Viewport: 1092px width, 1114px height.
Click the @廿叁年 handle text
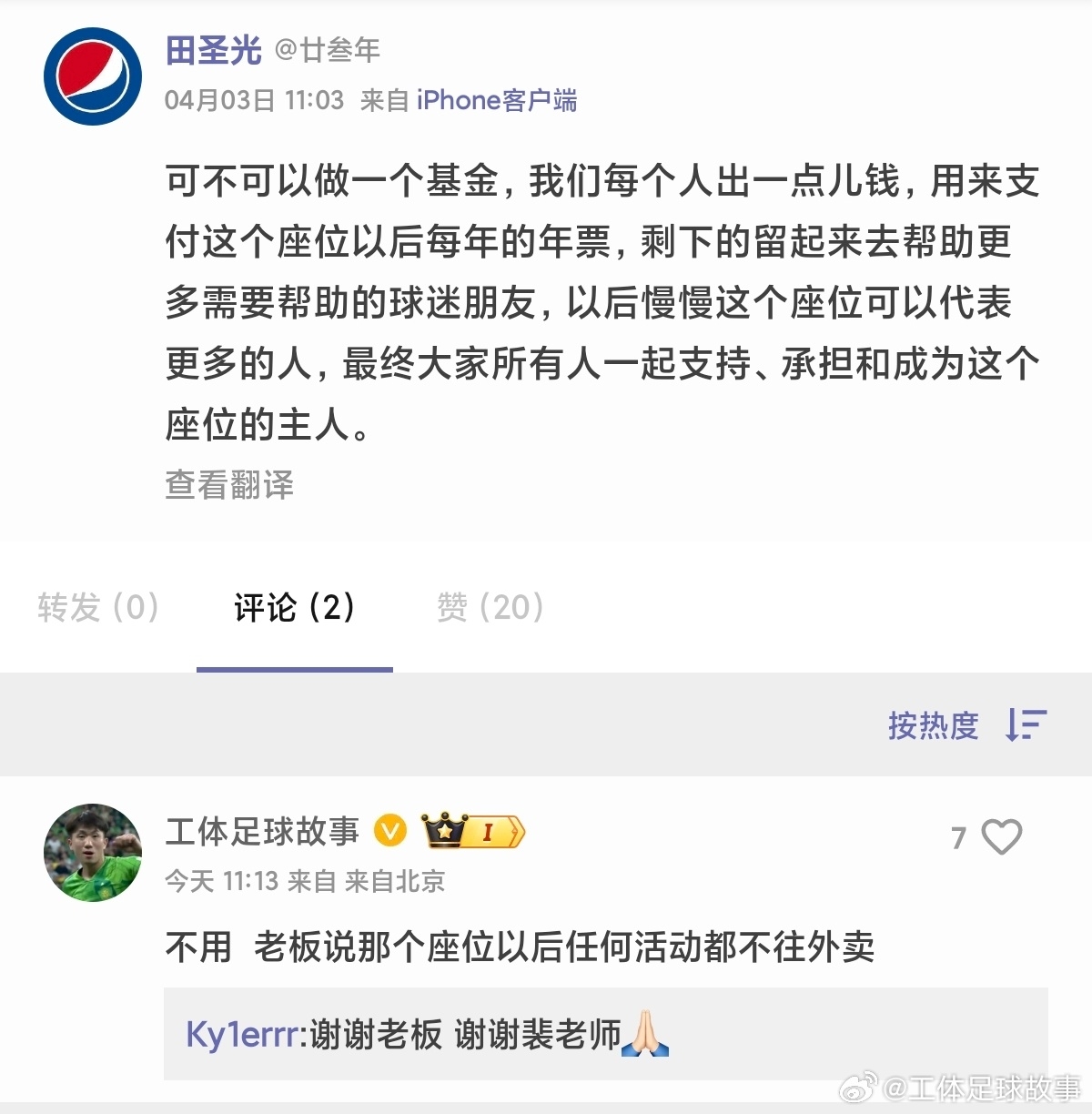[328, 50]
